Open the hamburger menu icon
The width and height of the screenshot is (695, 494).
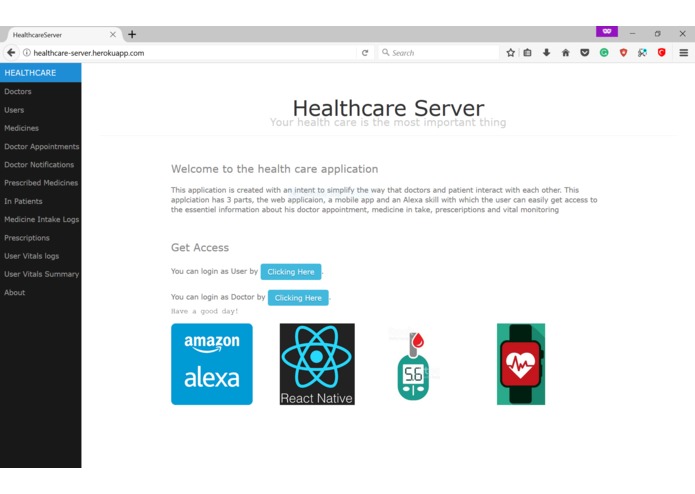tap(683, 53)
